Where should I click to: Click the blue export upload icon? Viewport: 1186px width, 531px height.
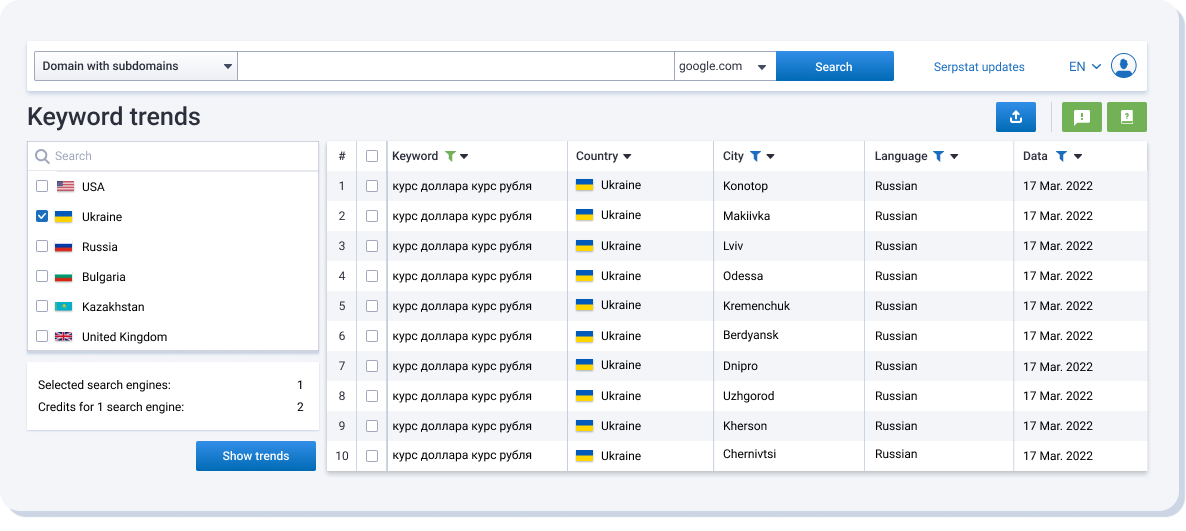click(1015, 117)
